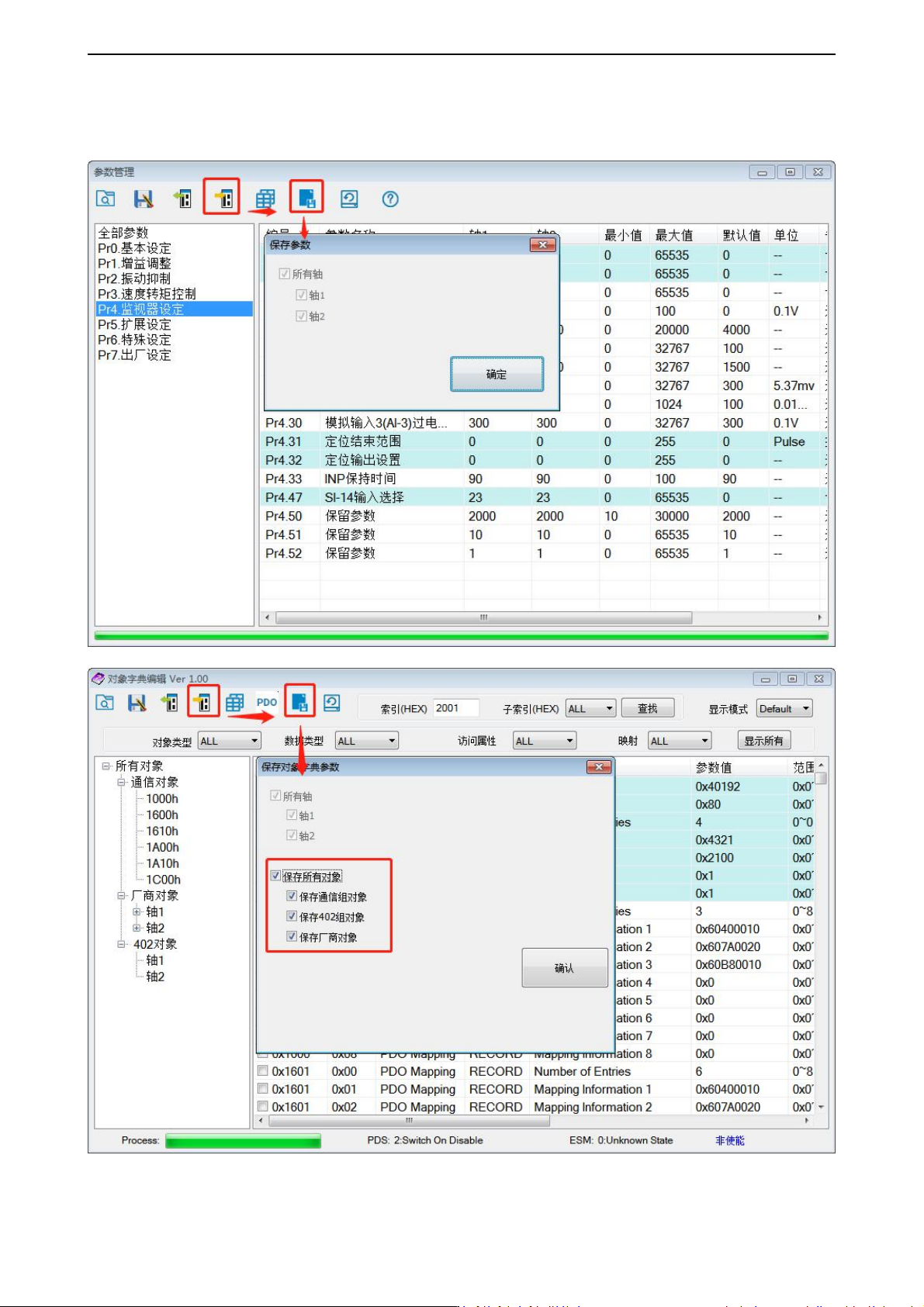The image size is (924, 1307).
Task: Open 访问属性 ALL dropdown
Action: [545, 741]
